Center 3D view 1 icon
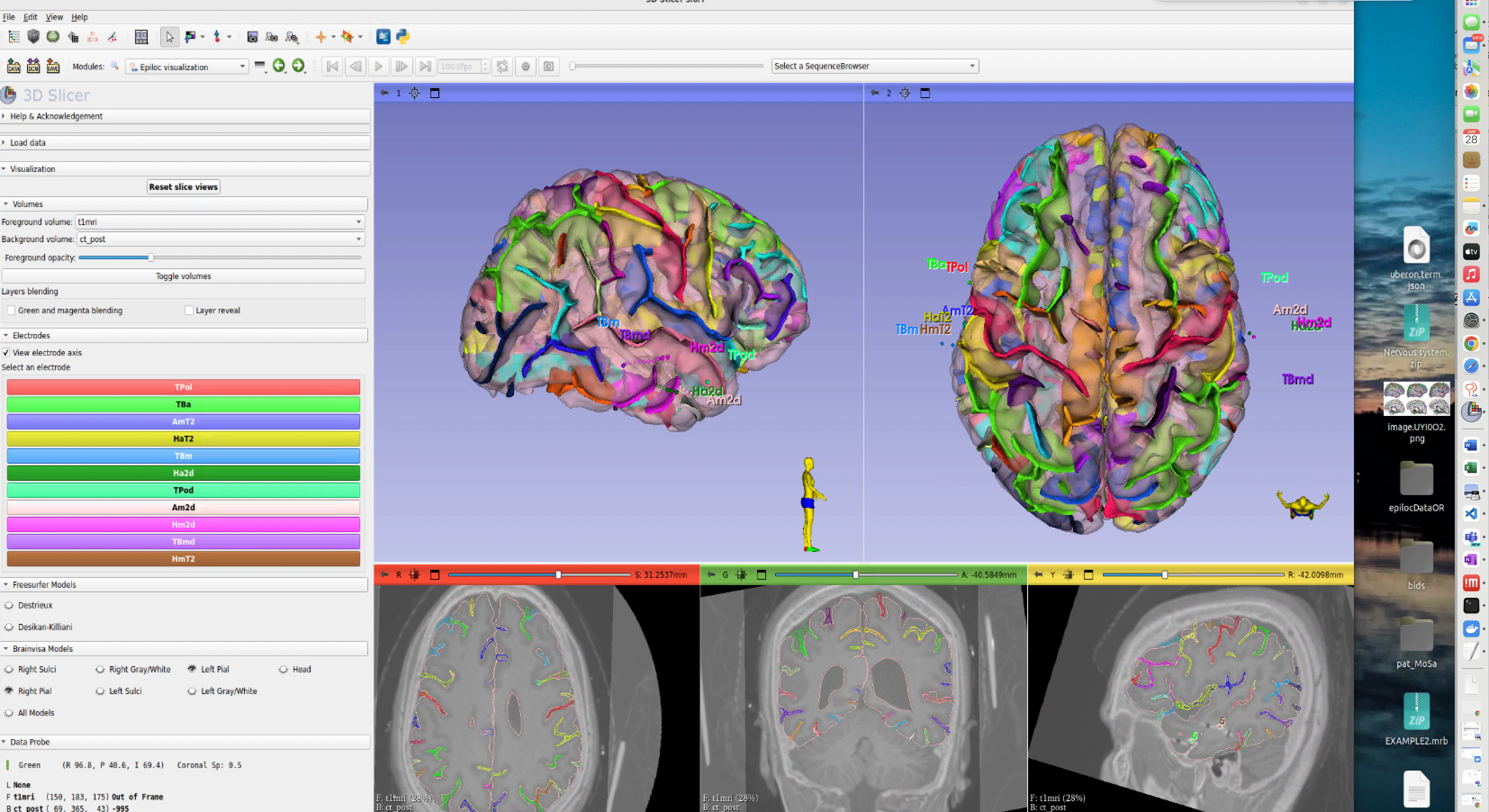 pyautogui.click(x=415, y=93)
